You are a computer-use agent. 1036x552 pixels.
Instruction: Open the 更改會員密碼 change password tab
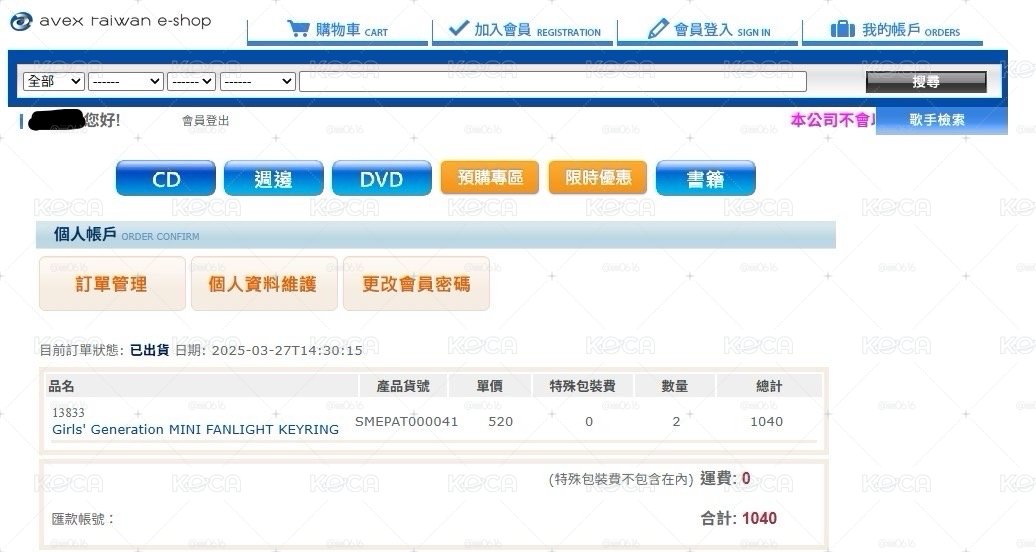pyautogui.click(x=416, y=284)
